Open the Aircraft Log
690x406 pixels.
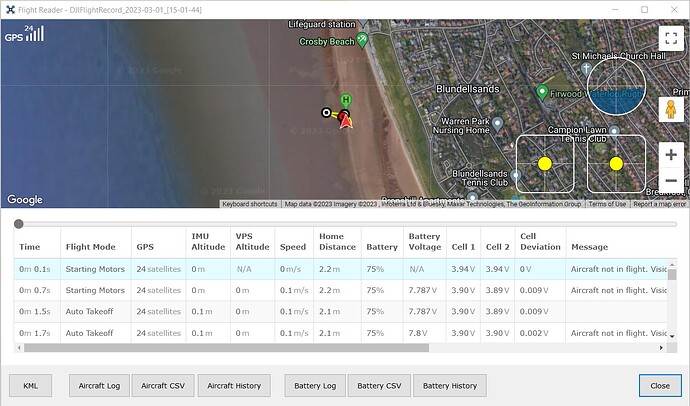(x=99, y=385)
